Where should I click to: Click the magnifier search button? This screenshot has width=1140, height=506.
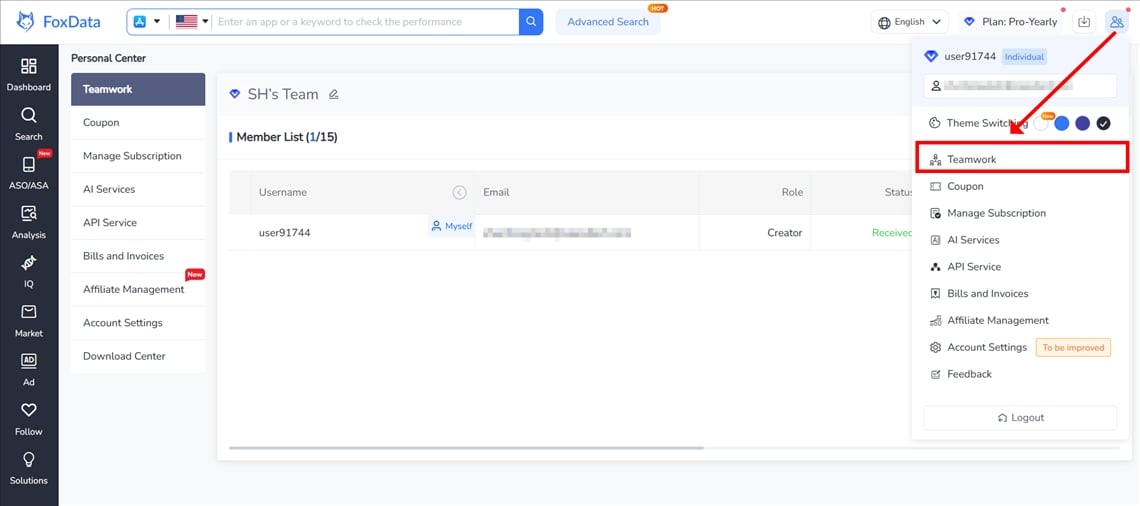point(531,22)
